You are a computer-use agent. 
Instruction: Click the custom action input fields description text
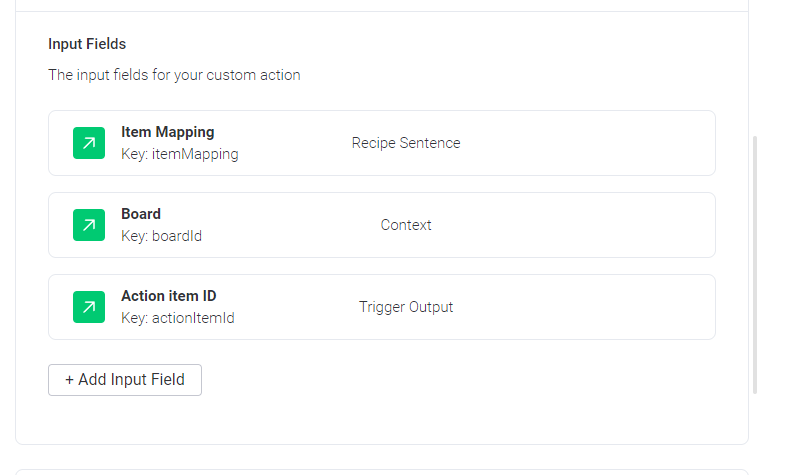[x=174, y=75]
